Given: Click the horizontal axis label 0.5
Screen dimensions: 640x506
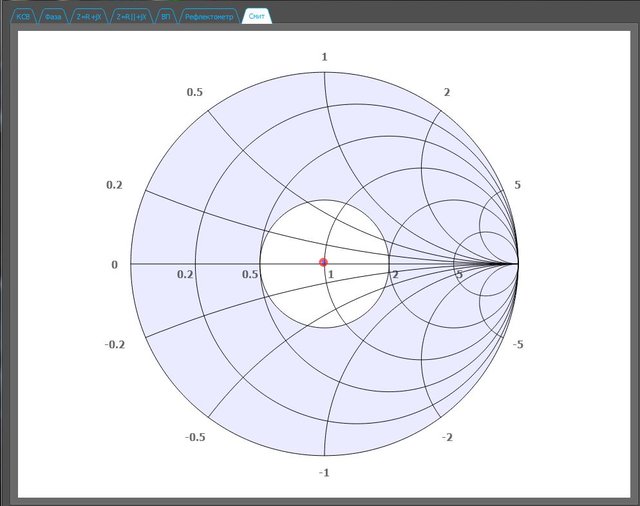Looking at the screenshot, I should (251, 274).
